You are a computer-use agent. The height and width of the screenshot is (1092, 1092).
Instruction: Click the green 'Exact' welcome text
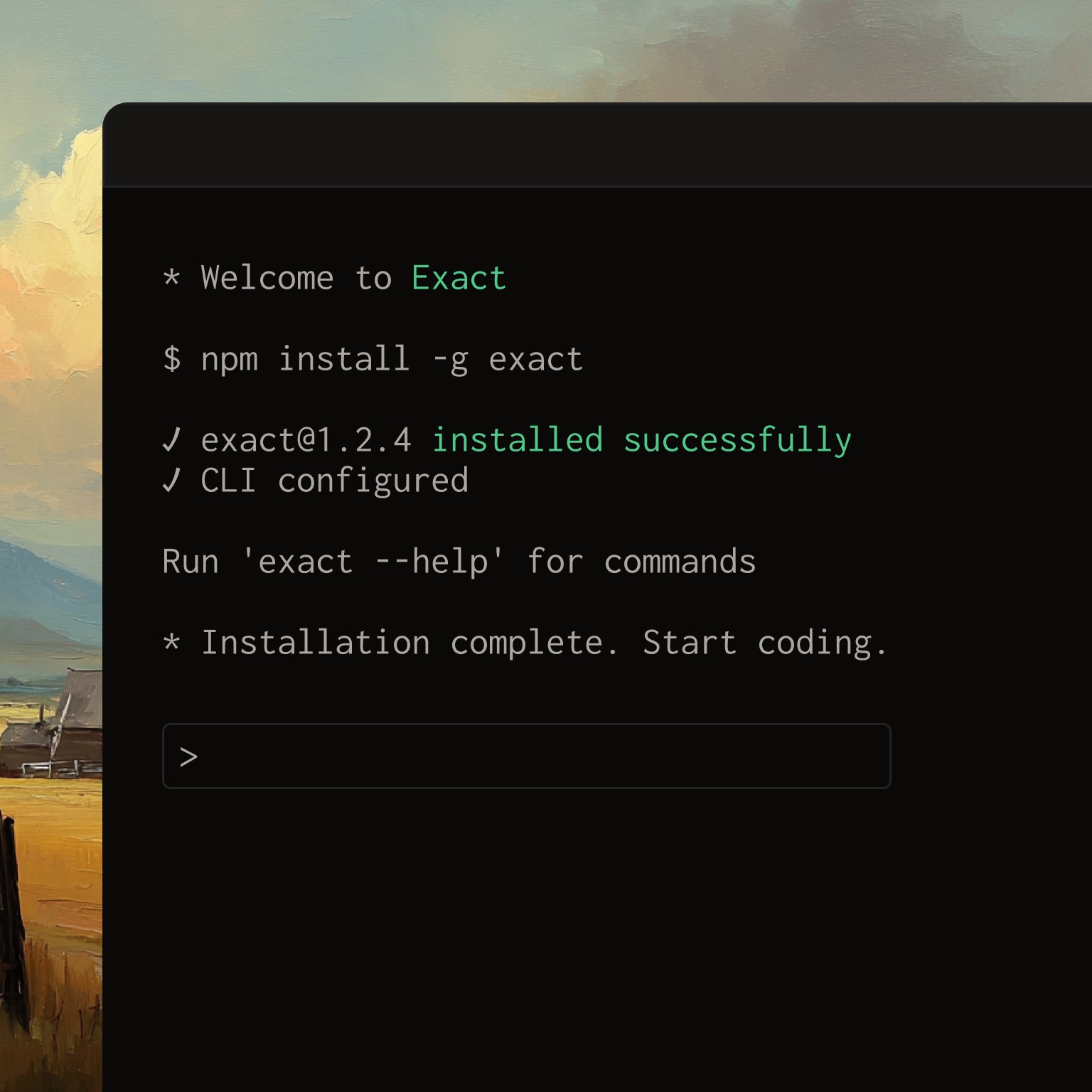coord(459,278)
